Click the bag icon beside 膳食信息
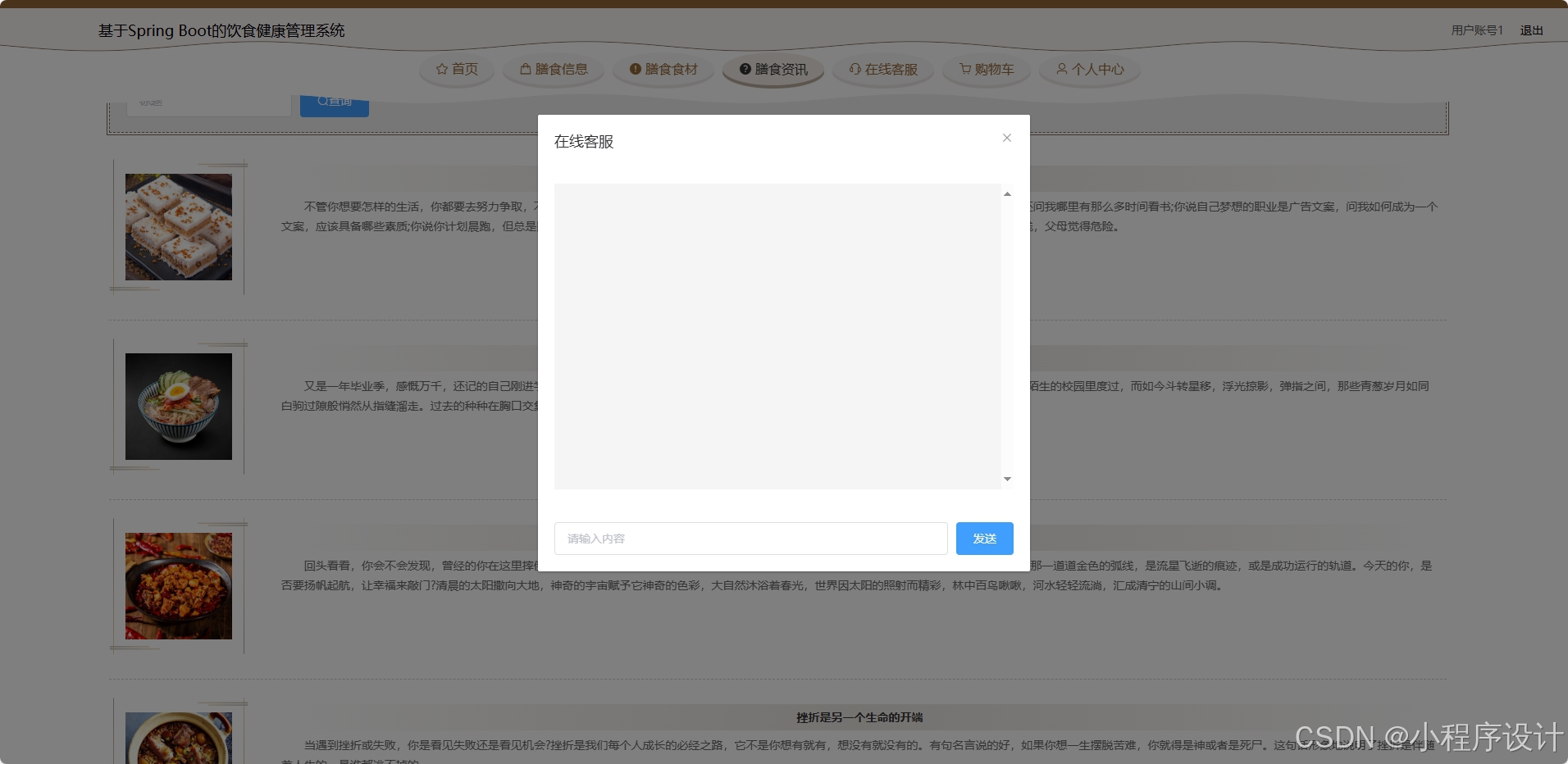 coord(526,70)
